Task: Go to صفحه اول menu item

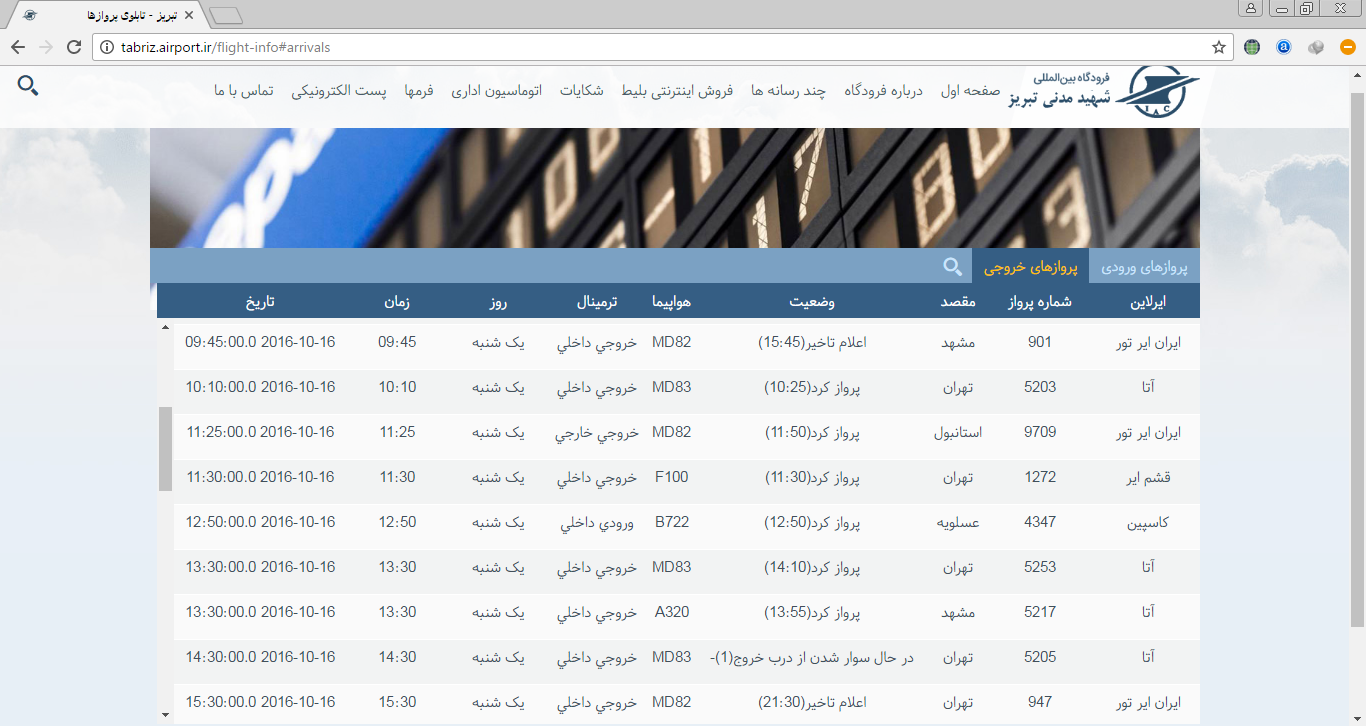Action: point(970,91)
